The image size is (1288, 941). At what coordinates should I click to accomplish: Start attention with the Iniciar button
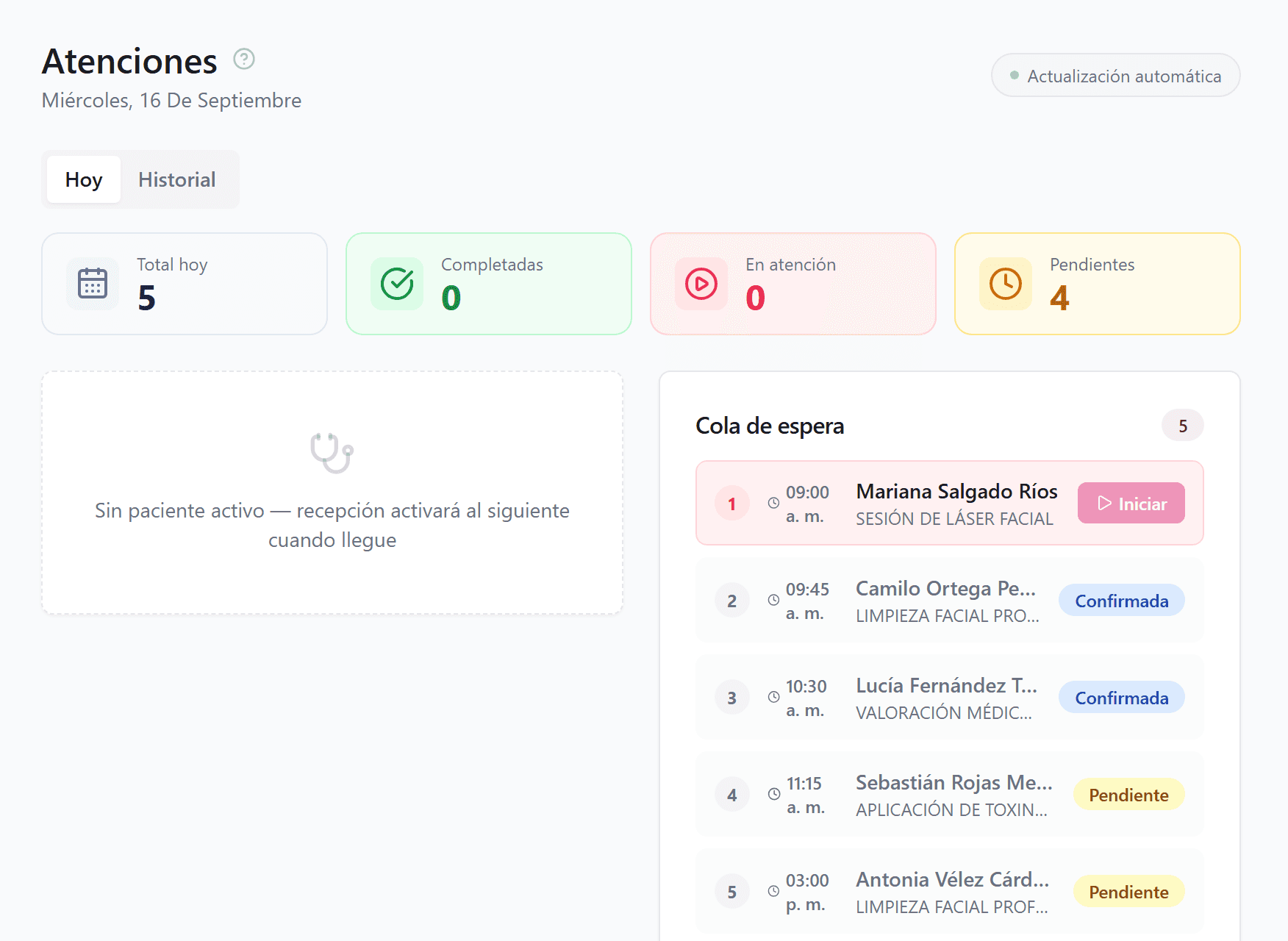click(x=1131, y=504)
